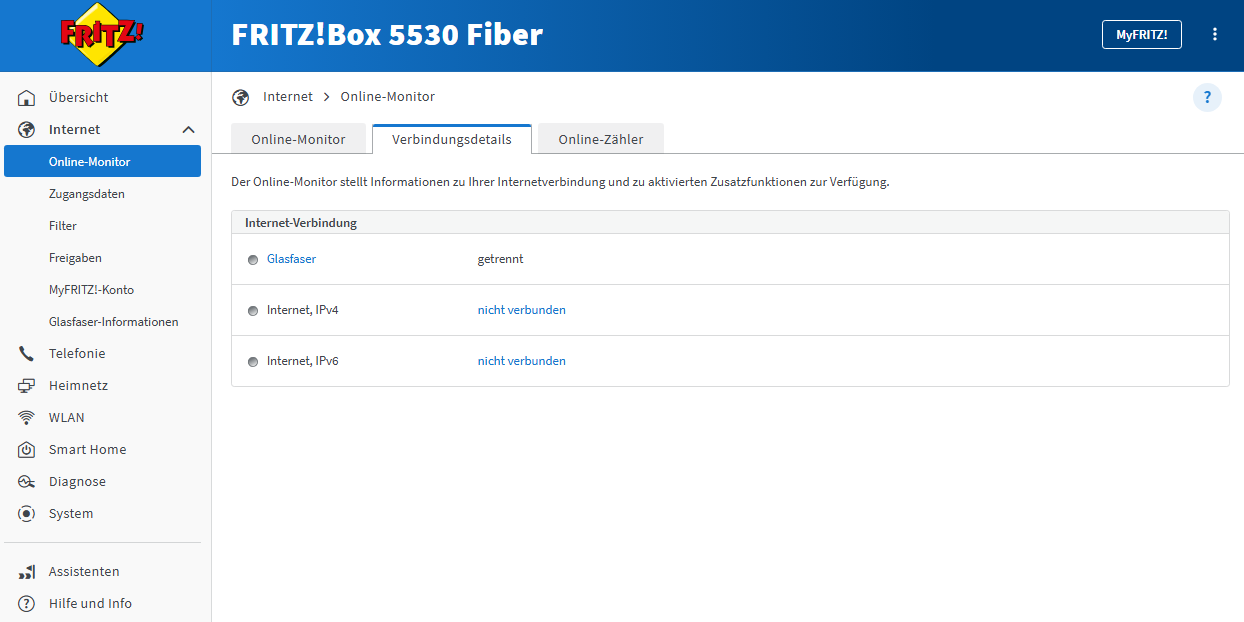Click the Telefonie phone icon

(27, 354)
